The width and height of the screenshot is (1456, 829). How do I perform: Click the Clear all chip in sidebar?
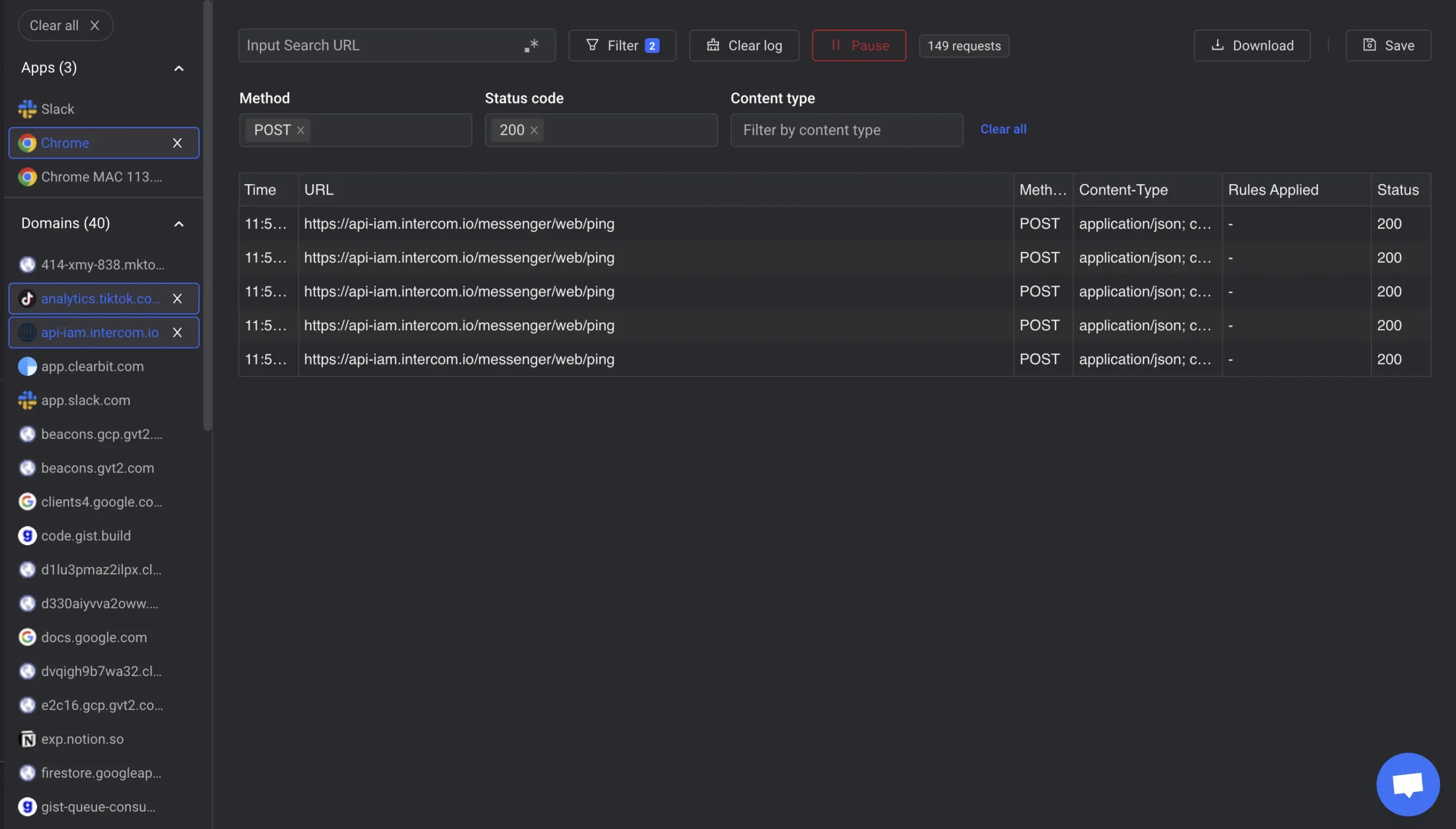(65, 26)
